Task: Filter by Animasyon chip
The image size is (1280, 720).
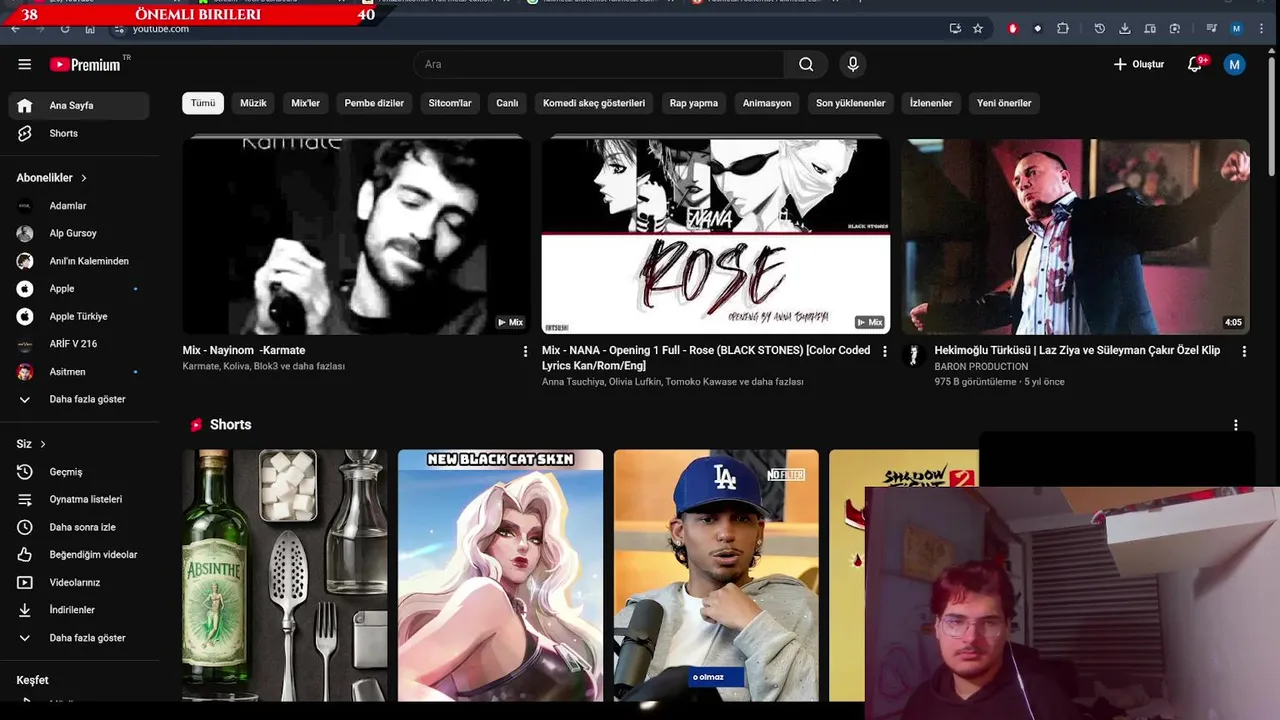Action: (x=767, y=103)
